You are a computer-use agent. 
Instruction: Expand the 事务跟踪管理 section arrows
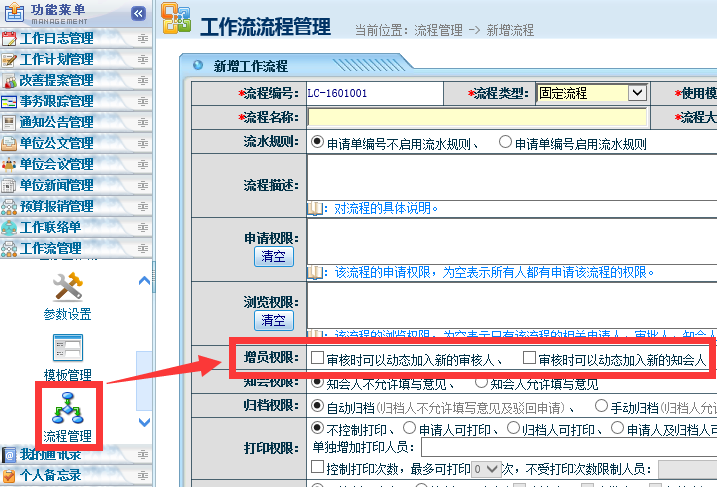pyautogui.click(x=143, y=101)
